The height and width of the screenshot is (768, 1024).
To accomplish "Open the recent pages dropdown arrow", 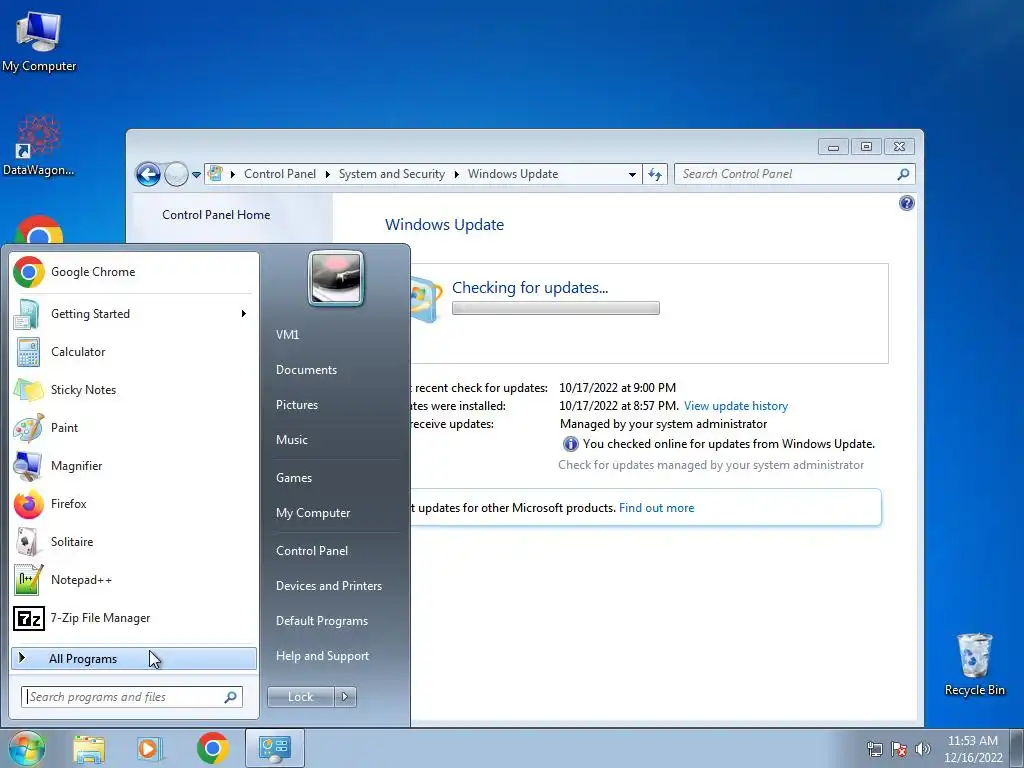I will click(196, 175).
